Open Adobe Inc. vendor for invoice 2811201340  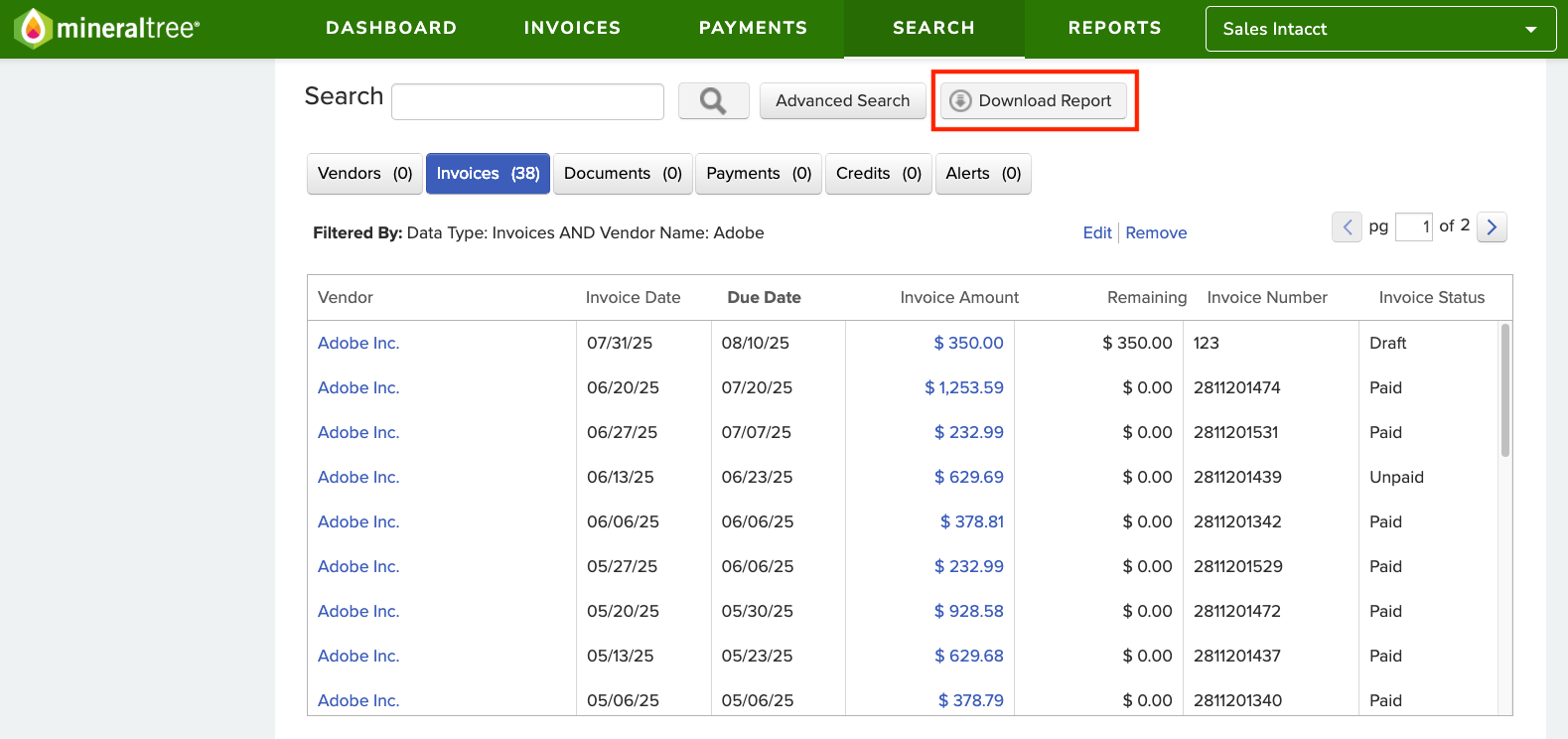point(358,700)
